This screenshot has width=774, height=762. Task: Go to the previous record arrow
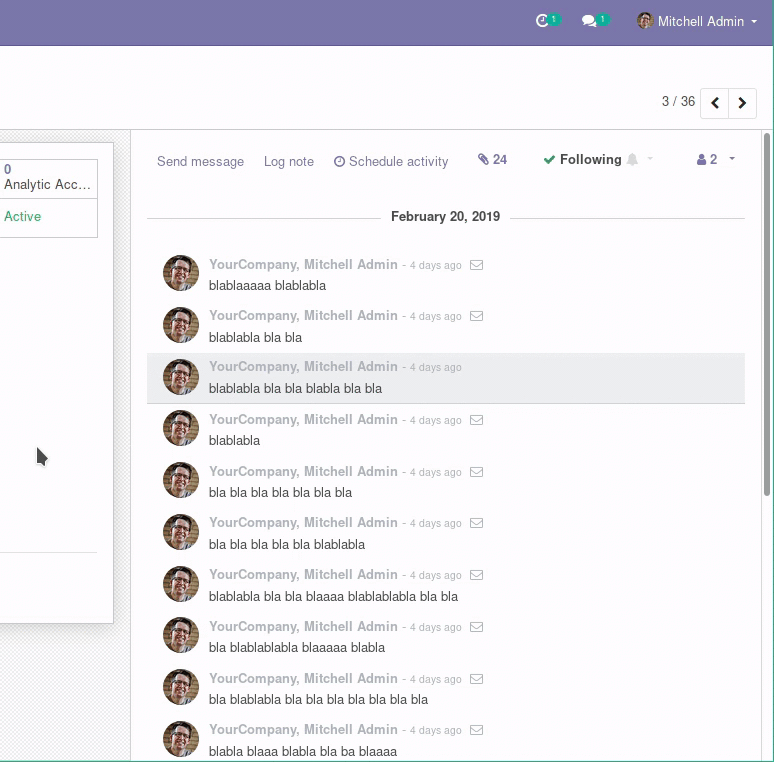point(715,103)
